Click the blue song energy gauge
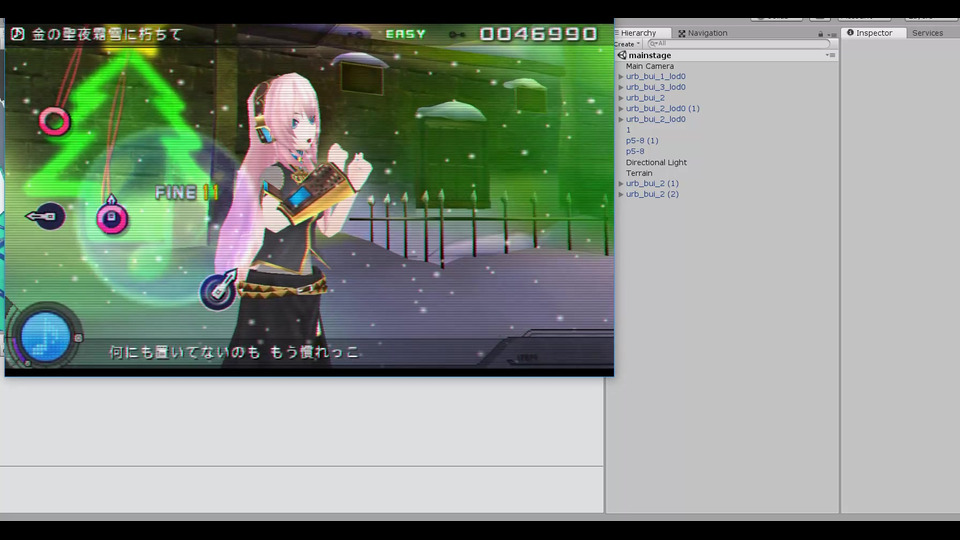The height and width of the screenshot is (540, 960). 45,336
